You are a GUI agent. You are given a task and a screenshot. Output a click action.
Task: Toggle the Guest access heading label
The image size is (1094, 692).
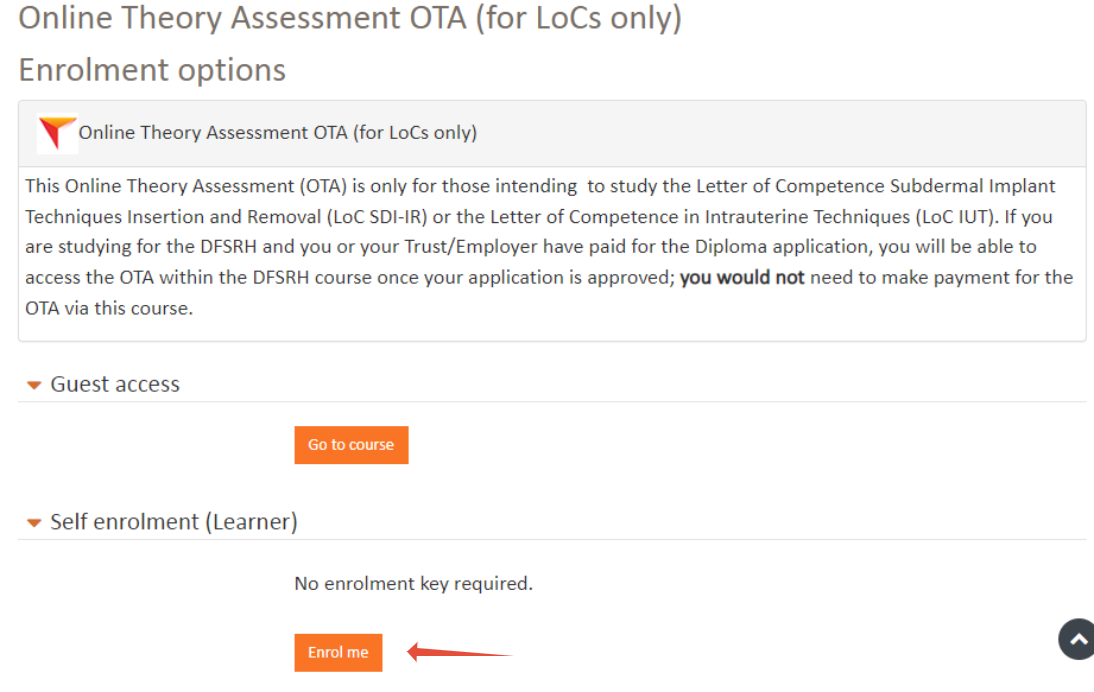click(115, 384)
